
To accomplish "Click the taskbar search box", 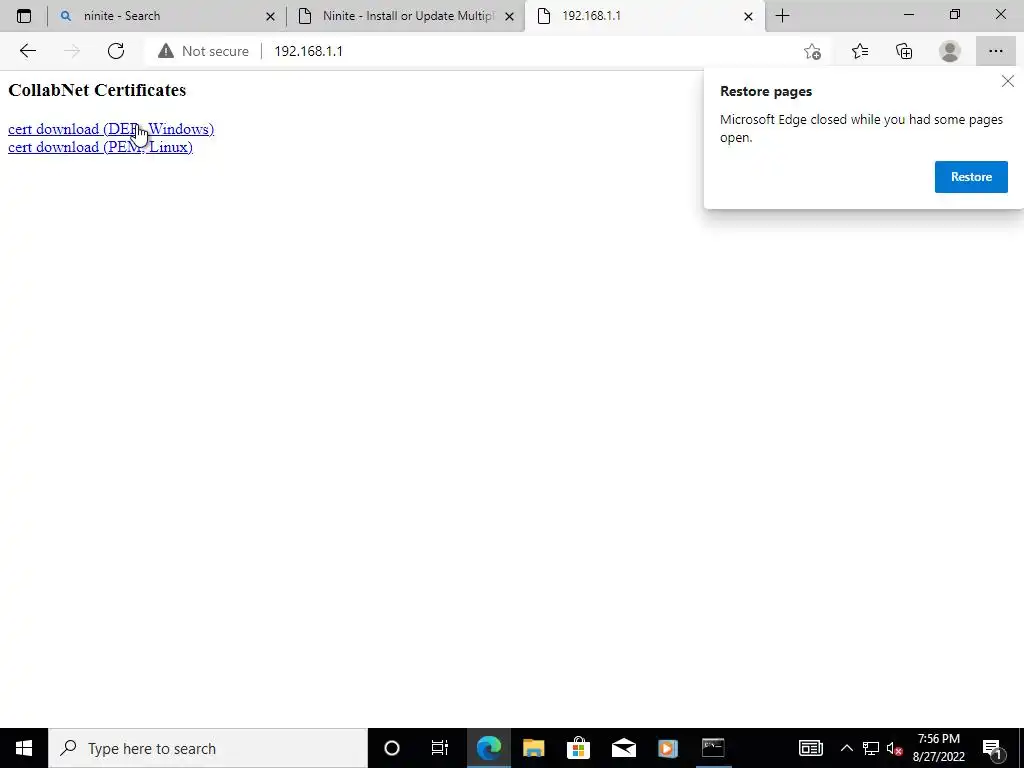I will click(x=208, y=748).
